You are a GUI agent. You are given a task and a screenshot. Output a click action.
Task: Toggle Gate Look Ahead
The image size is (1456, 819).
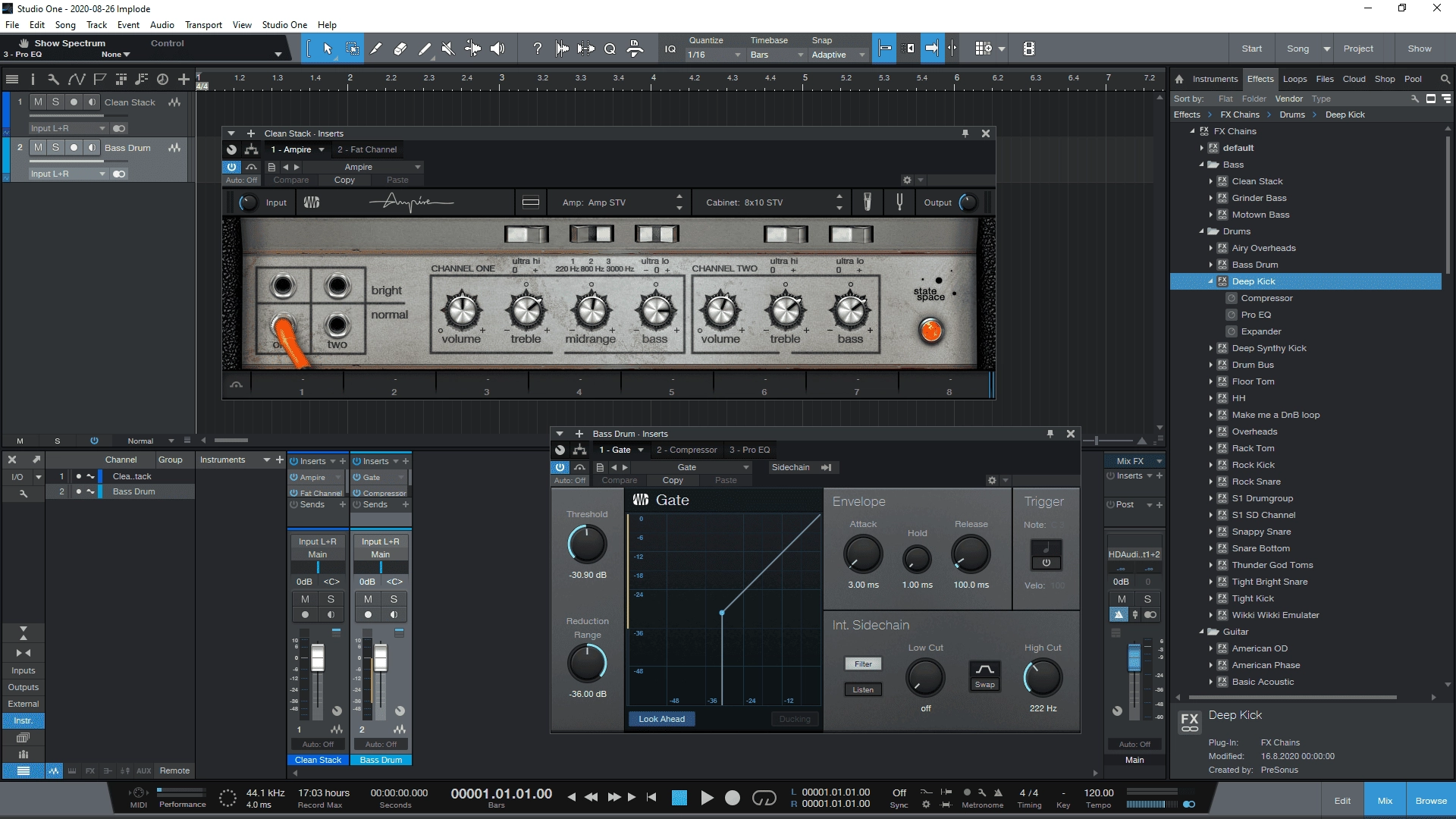pos(661,719)
